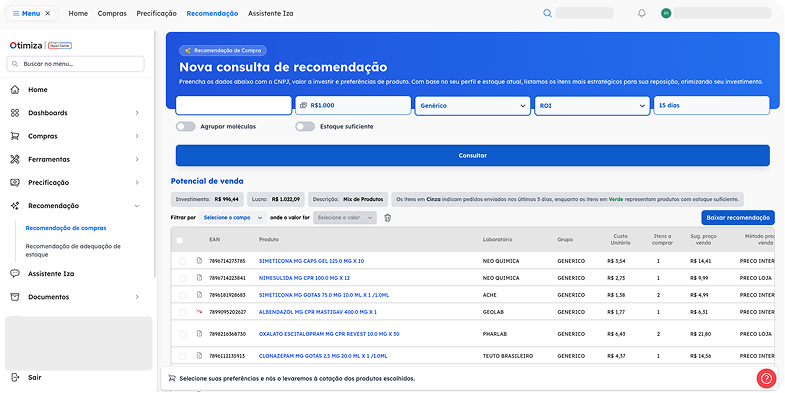Screen dimensions: 785x393
Task: Click the Buscar no menu search field
Action: coord(76,64)
